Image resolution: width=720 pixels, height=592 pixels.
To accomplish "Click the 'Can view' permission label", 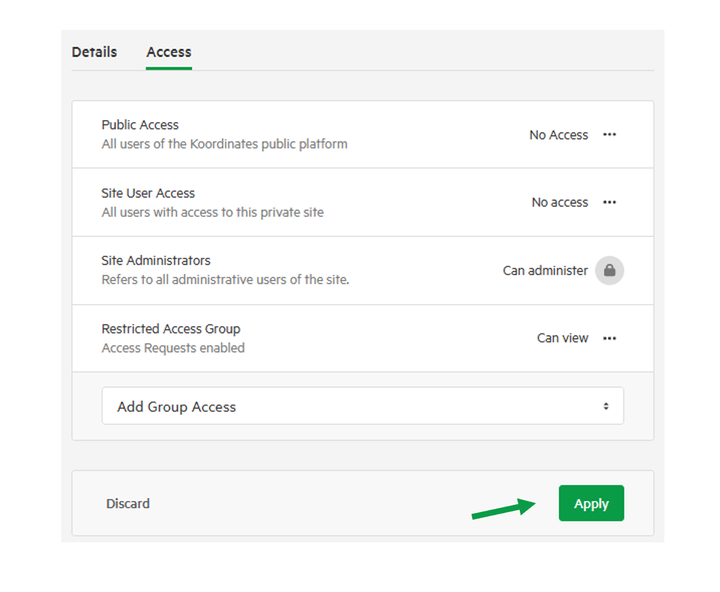I will click(562, 338).
